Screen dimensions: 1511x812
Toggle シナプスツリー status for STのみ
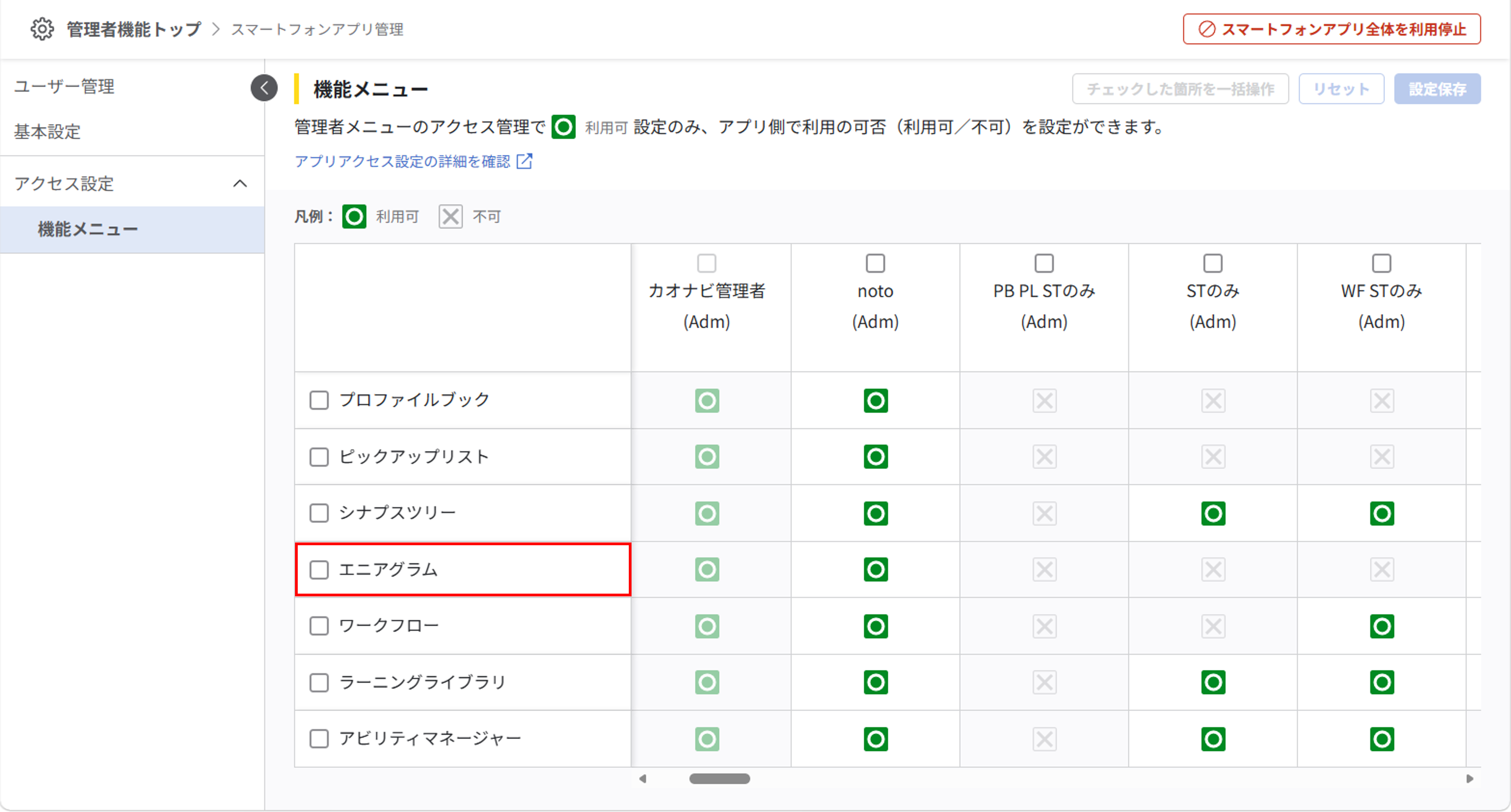coord(1213,514)
